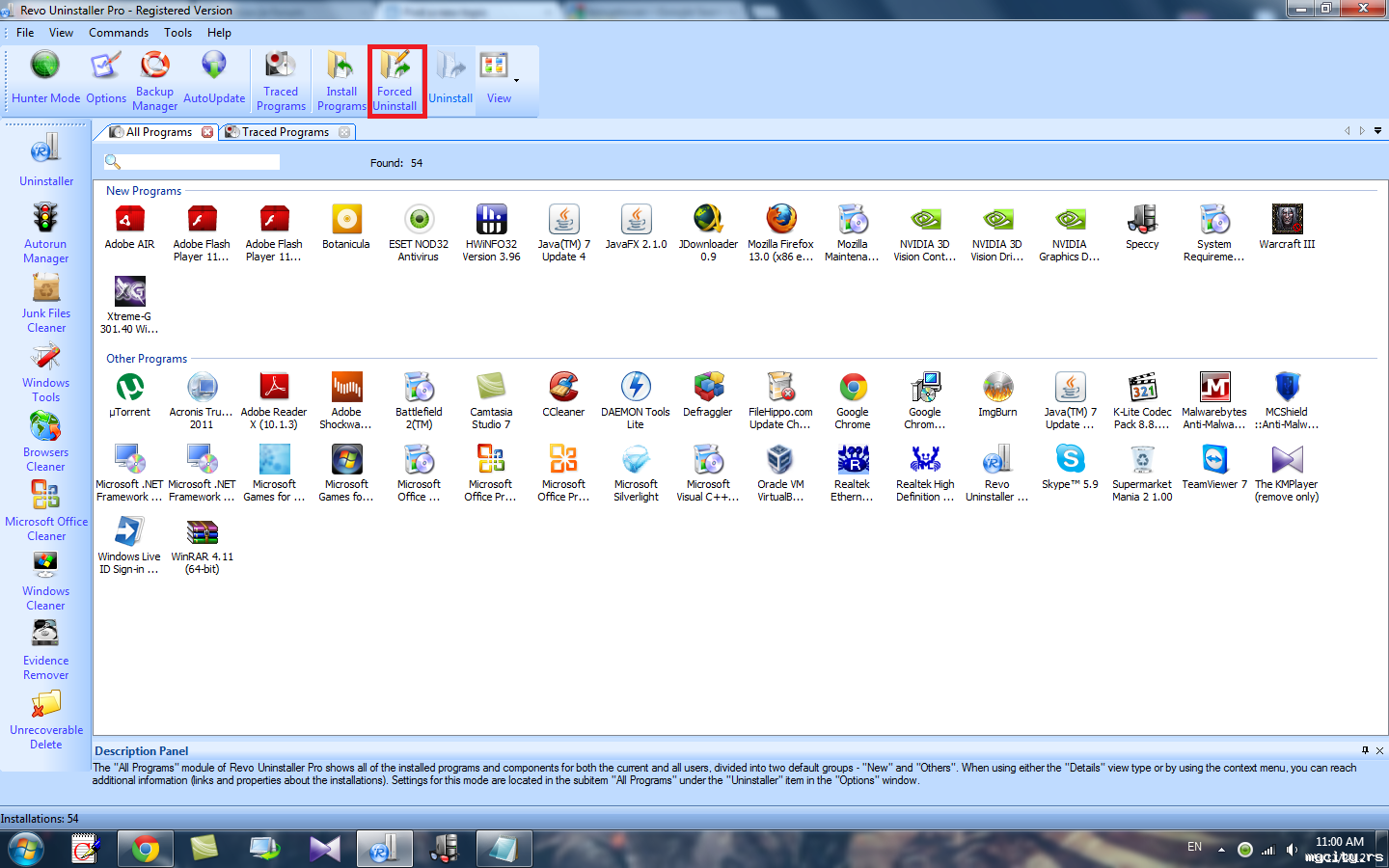Viewport: 1389px width, 868px height.
Task: Open the File menu
Action: click(x=25, y=33)
